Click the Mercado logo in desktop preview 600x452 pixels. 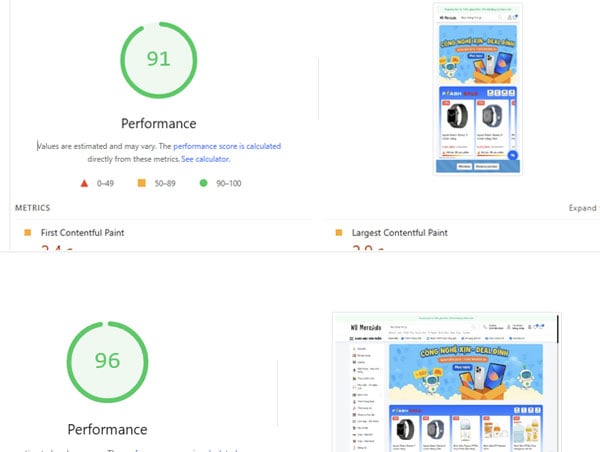click(x=366, y=328)
